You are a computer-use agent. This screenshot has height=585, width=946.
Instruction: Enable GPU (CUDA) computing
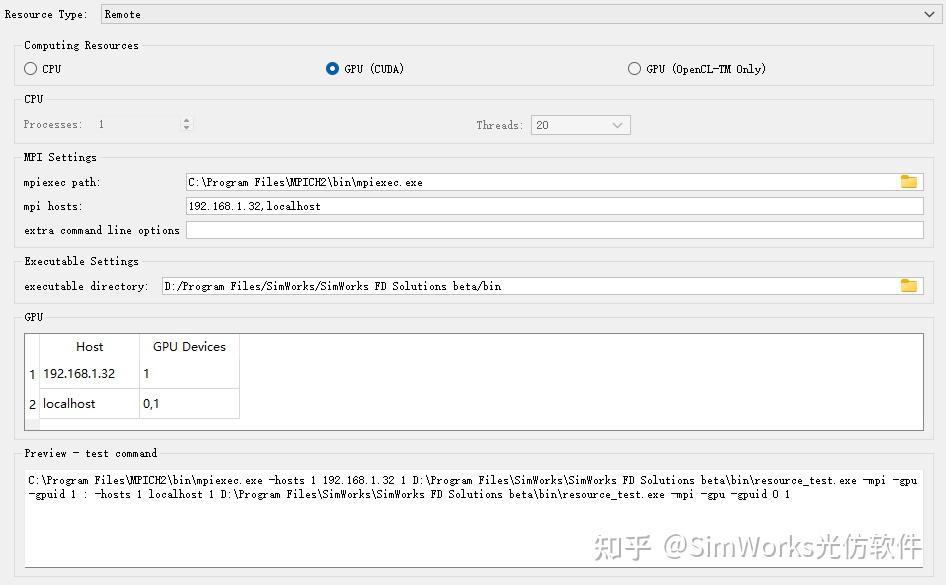[331, 68]
